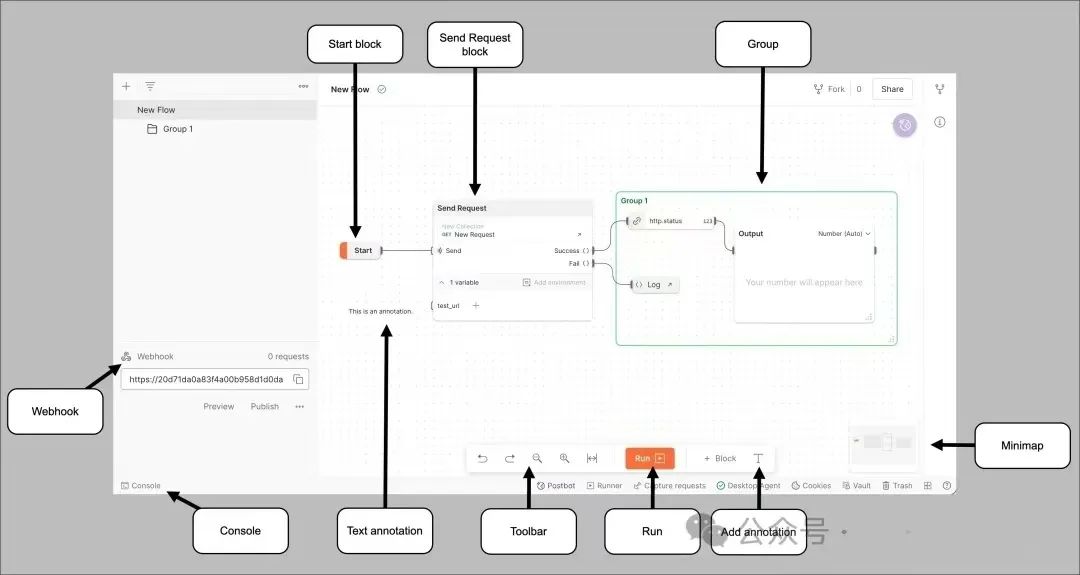The image size is (1080, 575).
Task: Click the info icon in the right sidebar
Action: coord(940,122)
